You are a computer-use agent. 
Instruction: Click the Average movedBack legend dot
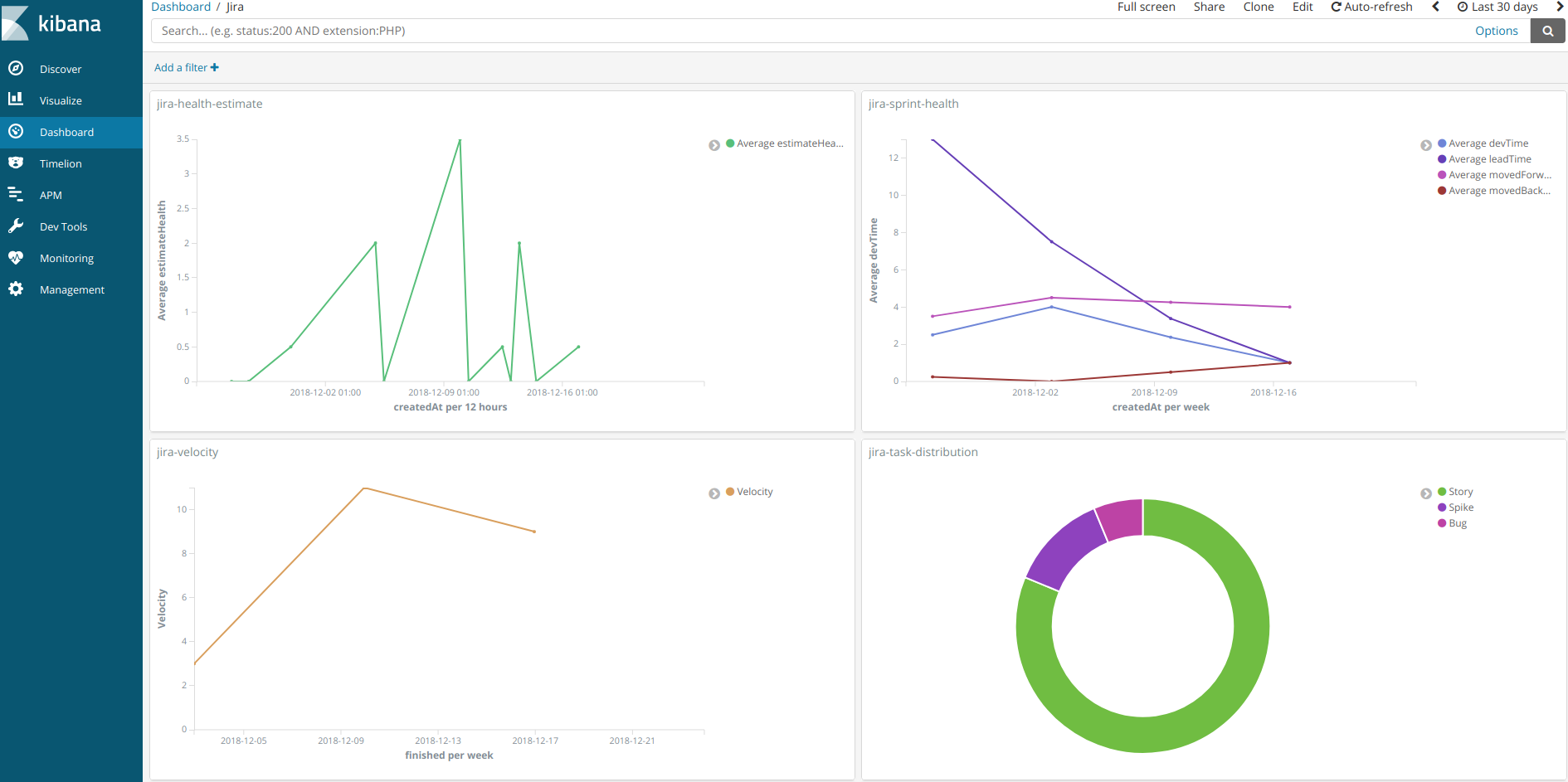[1442, 190]
